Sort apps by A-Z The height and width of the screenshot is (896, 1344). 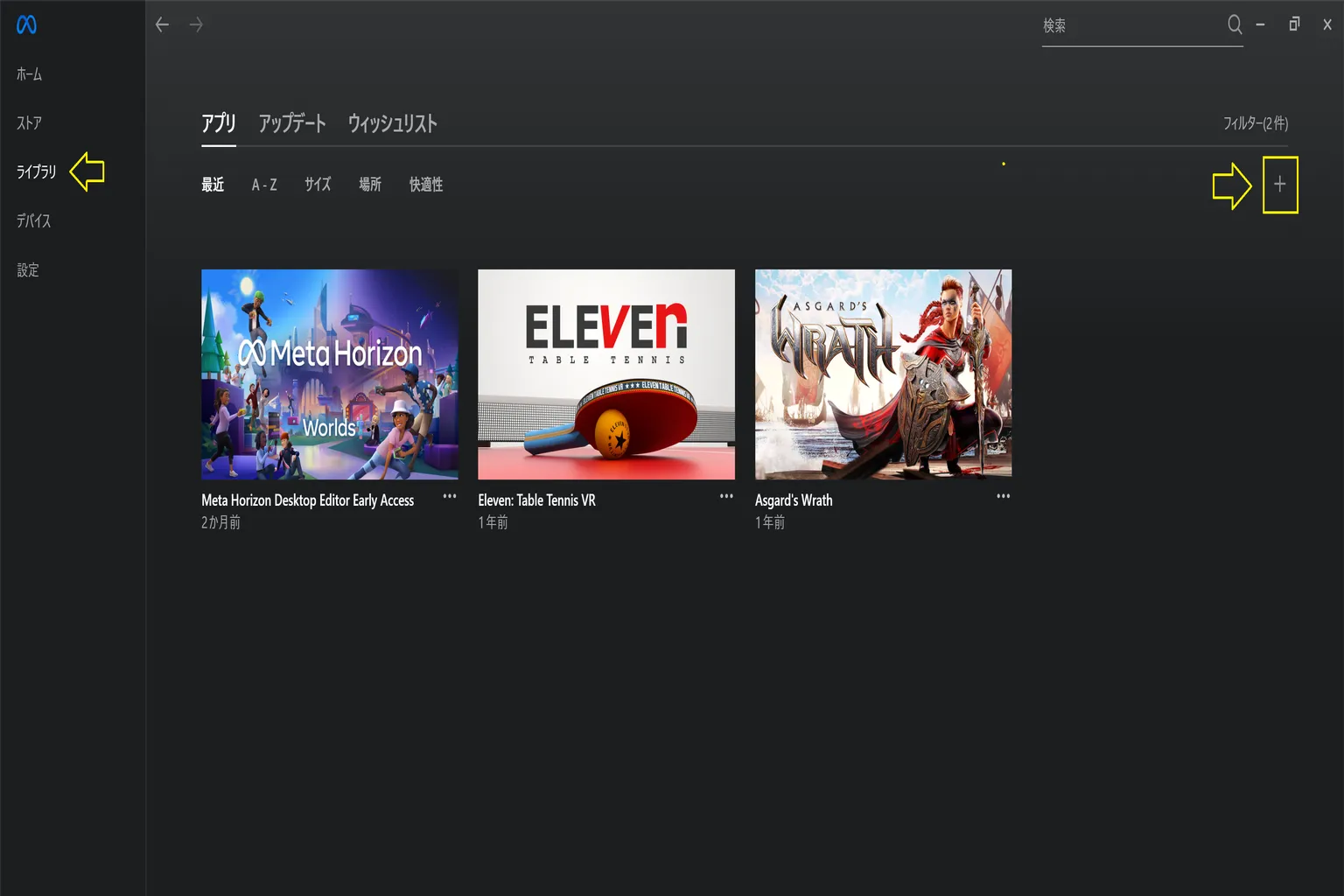(x=264, y=185)
